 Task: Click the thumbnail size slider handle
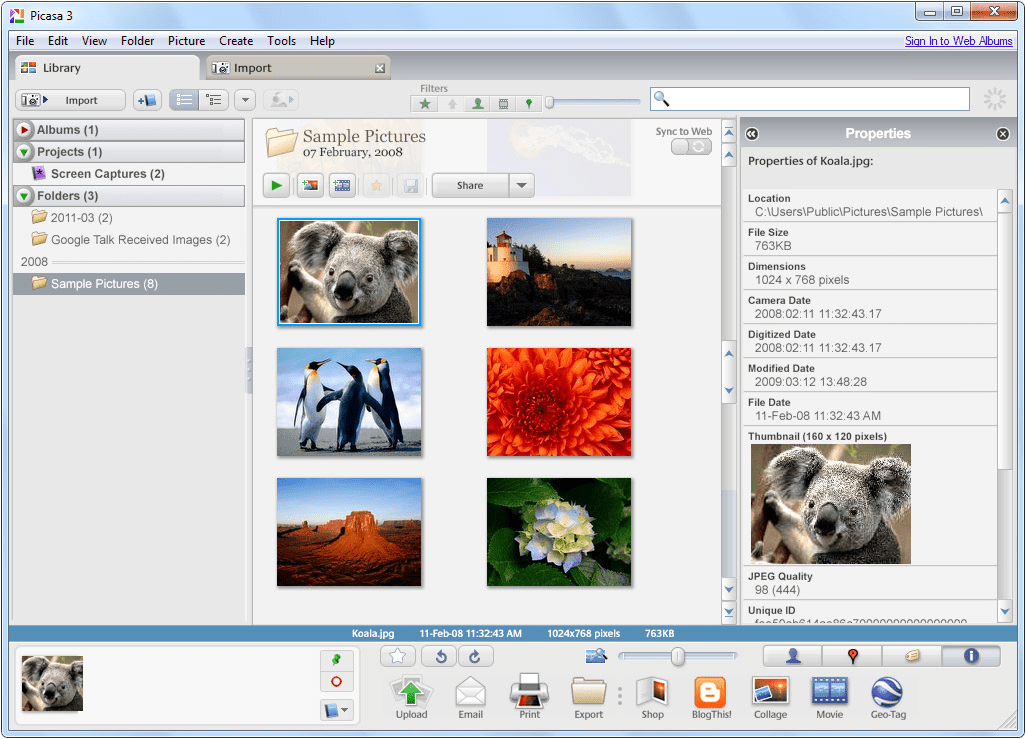point(677,656)
